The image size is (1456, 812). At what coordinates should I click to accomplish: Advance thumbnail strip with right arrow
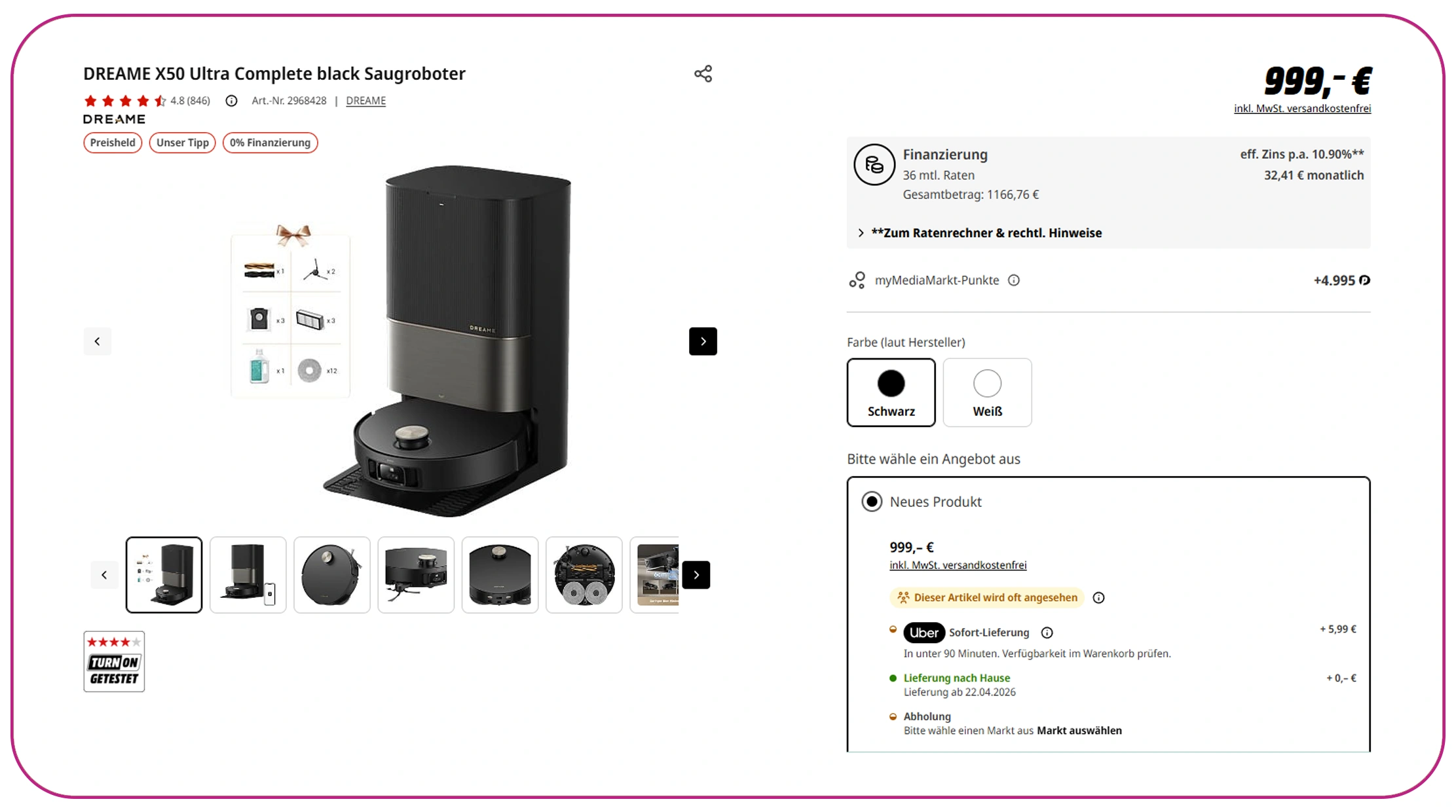tap(696, 575)
